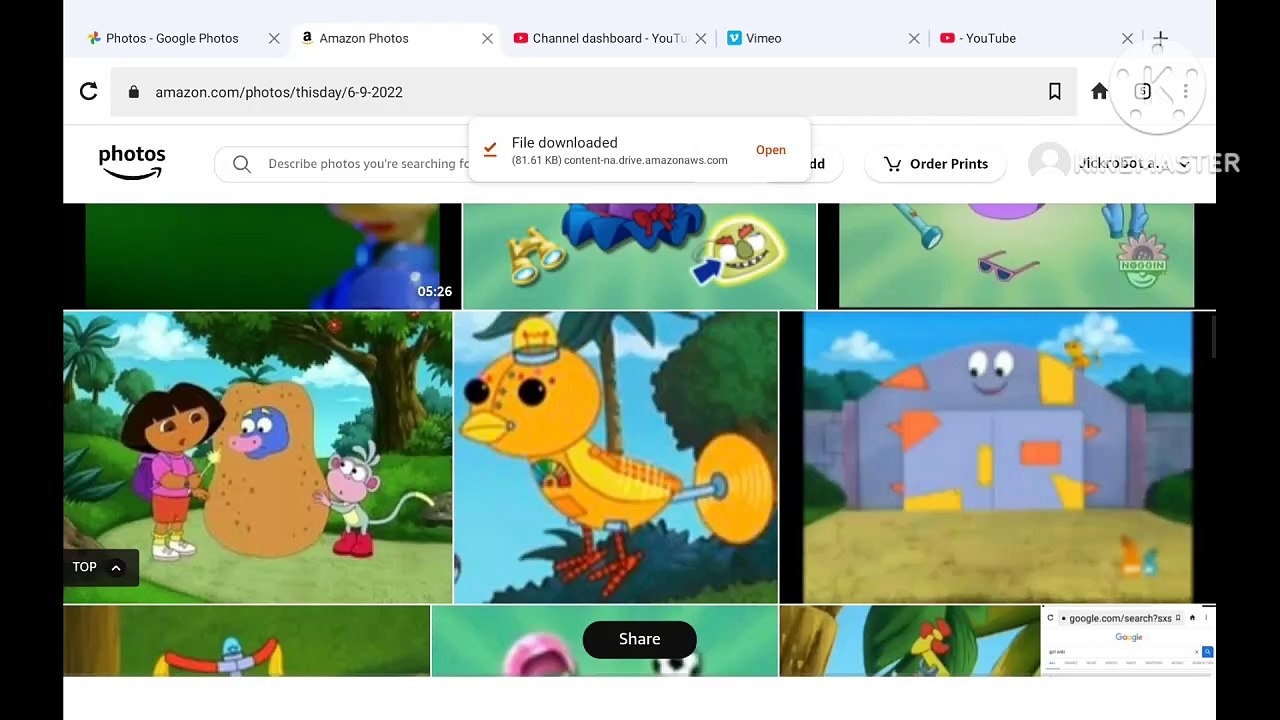Close the Channel dashboard YouTube tab
Image resolution: width=1280 pixels, height=720 pixels.
(x=701, y=38)
